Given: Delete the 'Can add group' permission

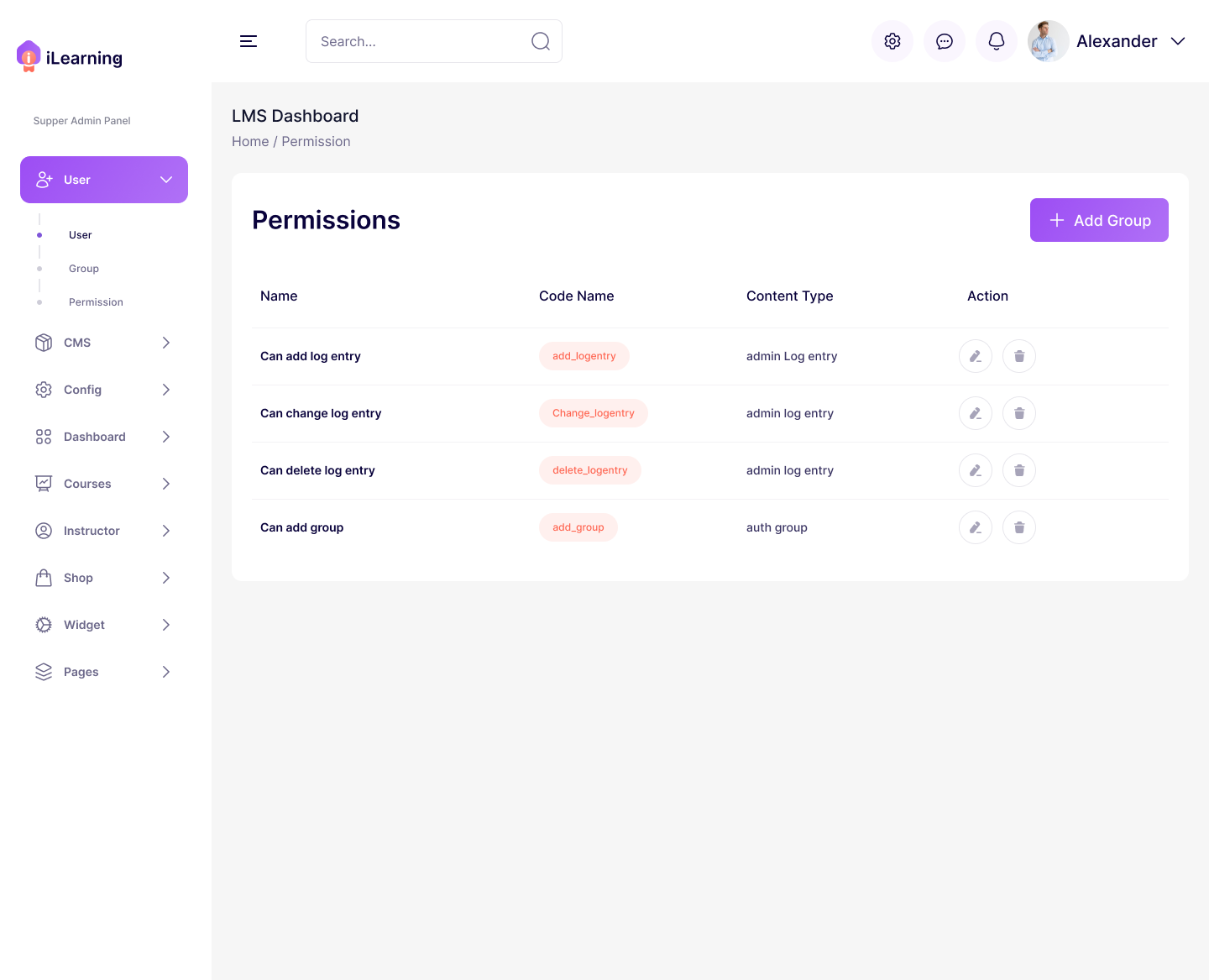Looking at the screenshot, I should tap(1018, 527).
